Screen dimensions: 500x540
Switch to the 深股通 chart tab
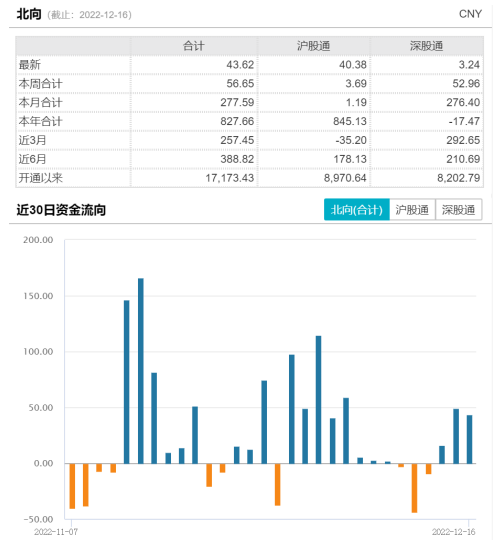click(458, 209)
